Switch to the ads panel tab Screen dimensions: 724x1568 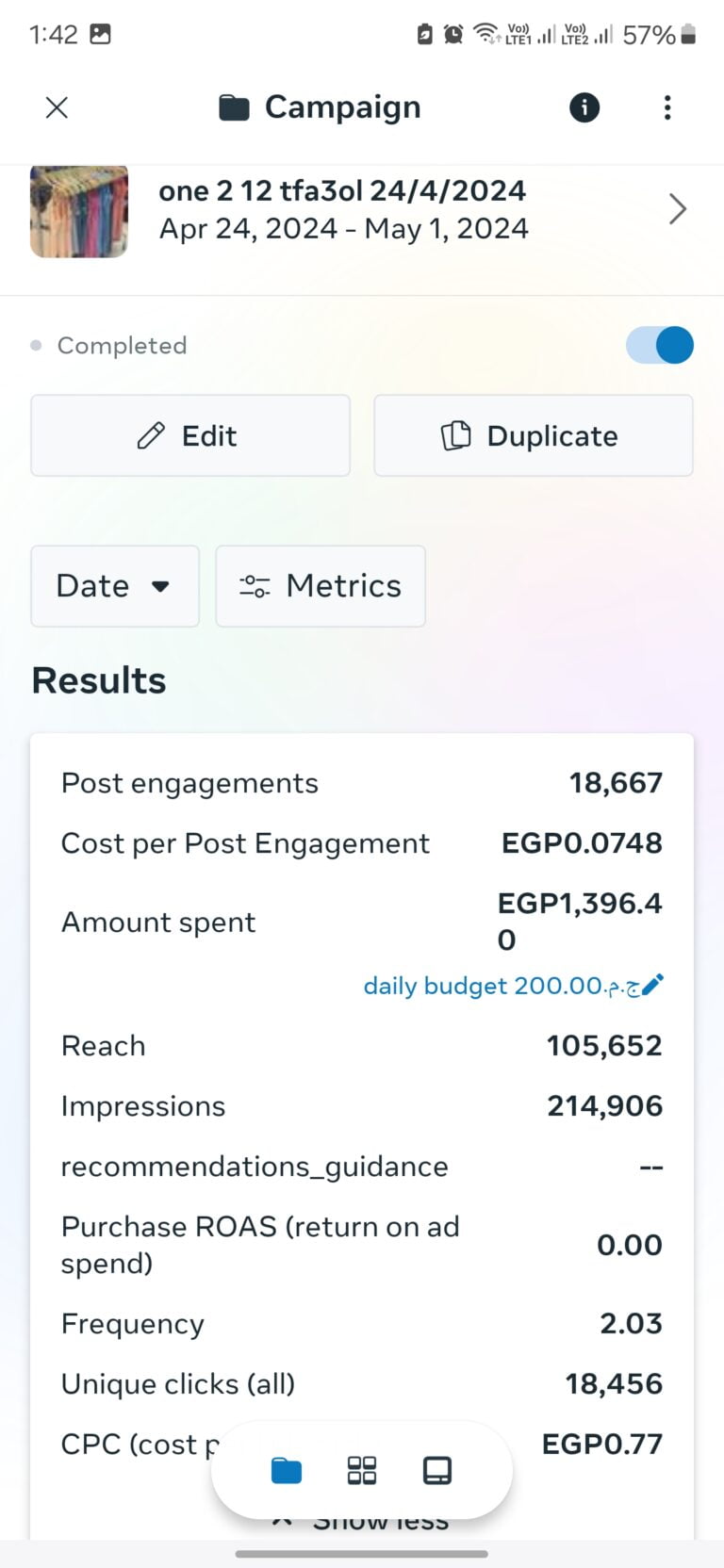click(x=437, y=1471)
